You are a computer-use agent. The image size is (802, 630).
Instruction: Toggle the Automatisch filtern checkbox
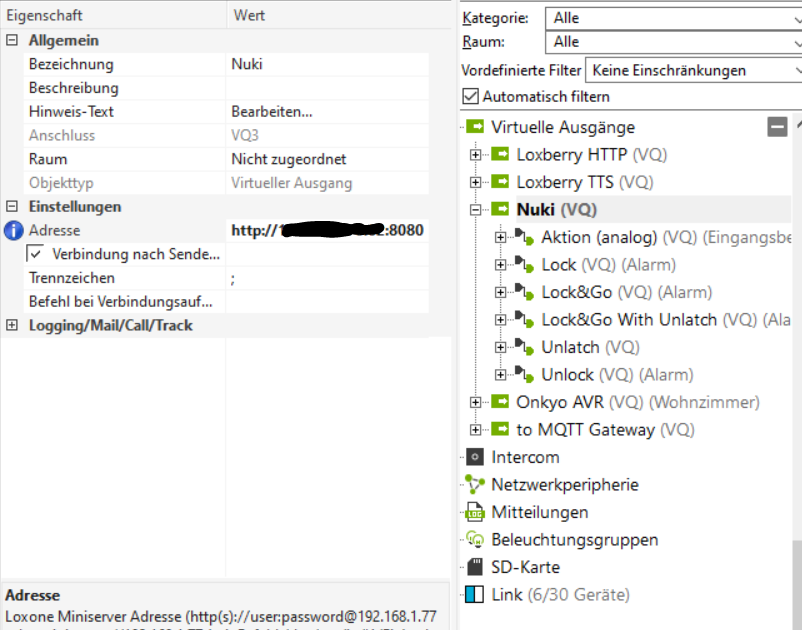coord(471,97)
